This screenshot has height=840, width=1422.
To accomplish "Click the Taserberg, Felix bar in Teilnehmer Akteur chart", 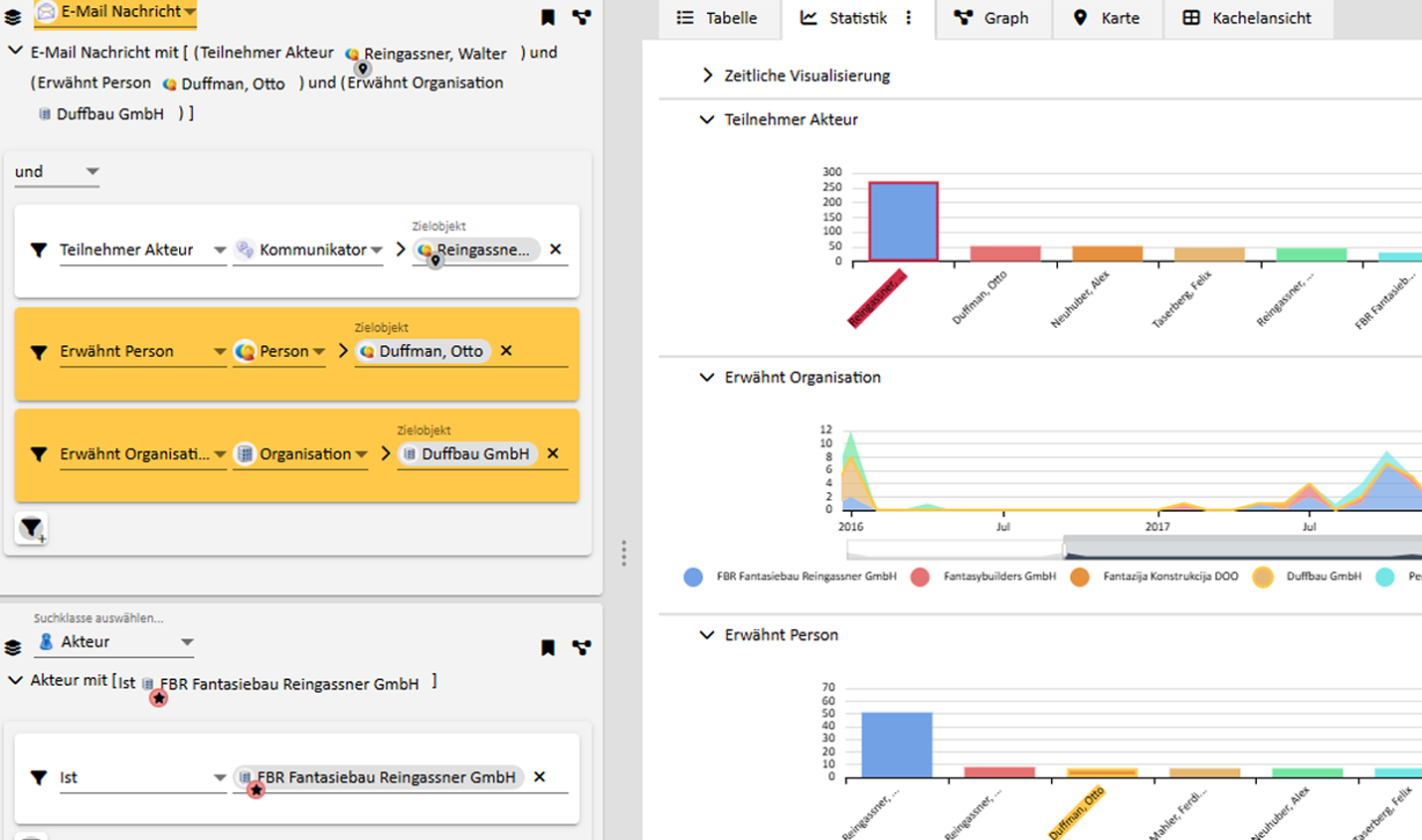I will click(1209, 254).
